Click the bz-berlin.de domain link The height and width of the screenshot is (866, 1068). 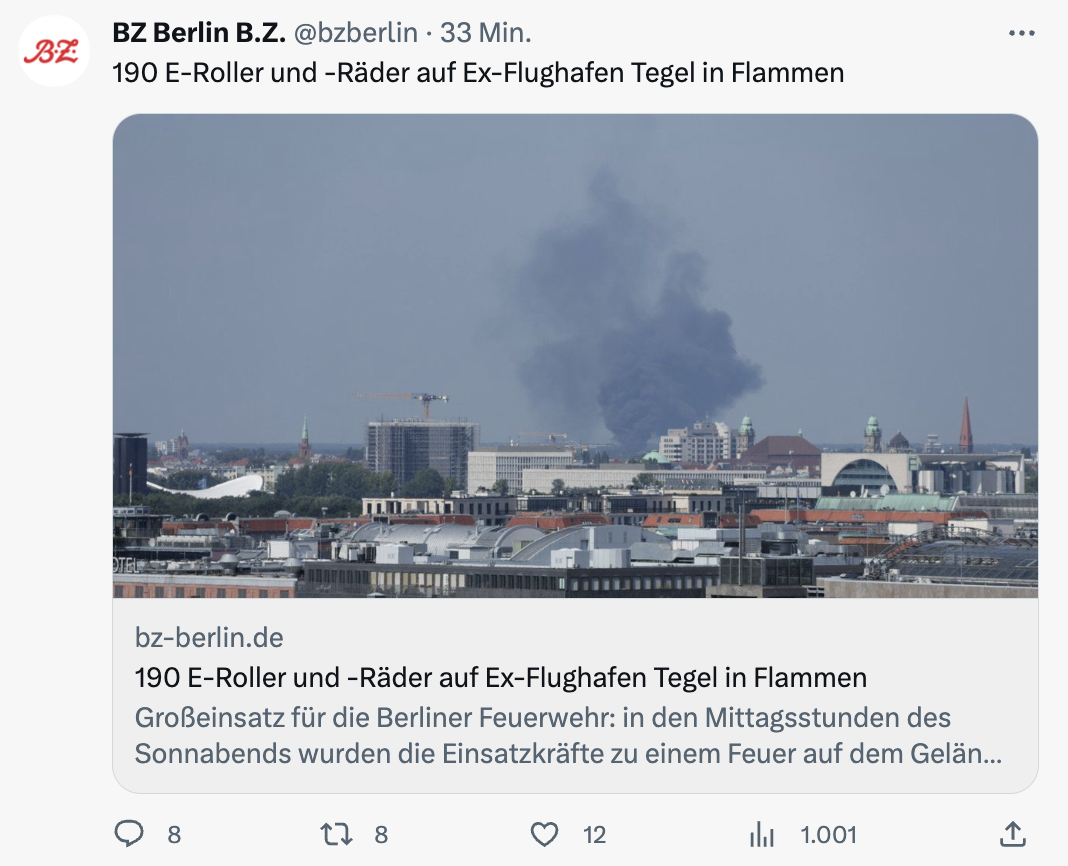click(209, 638)
